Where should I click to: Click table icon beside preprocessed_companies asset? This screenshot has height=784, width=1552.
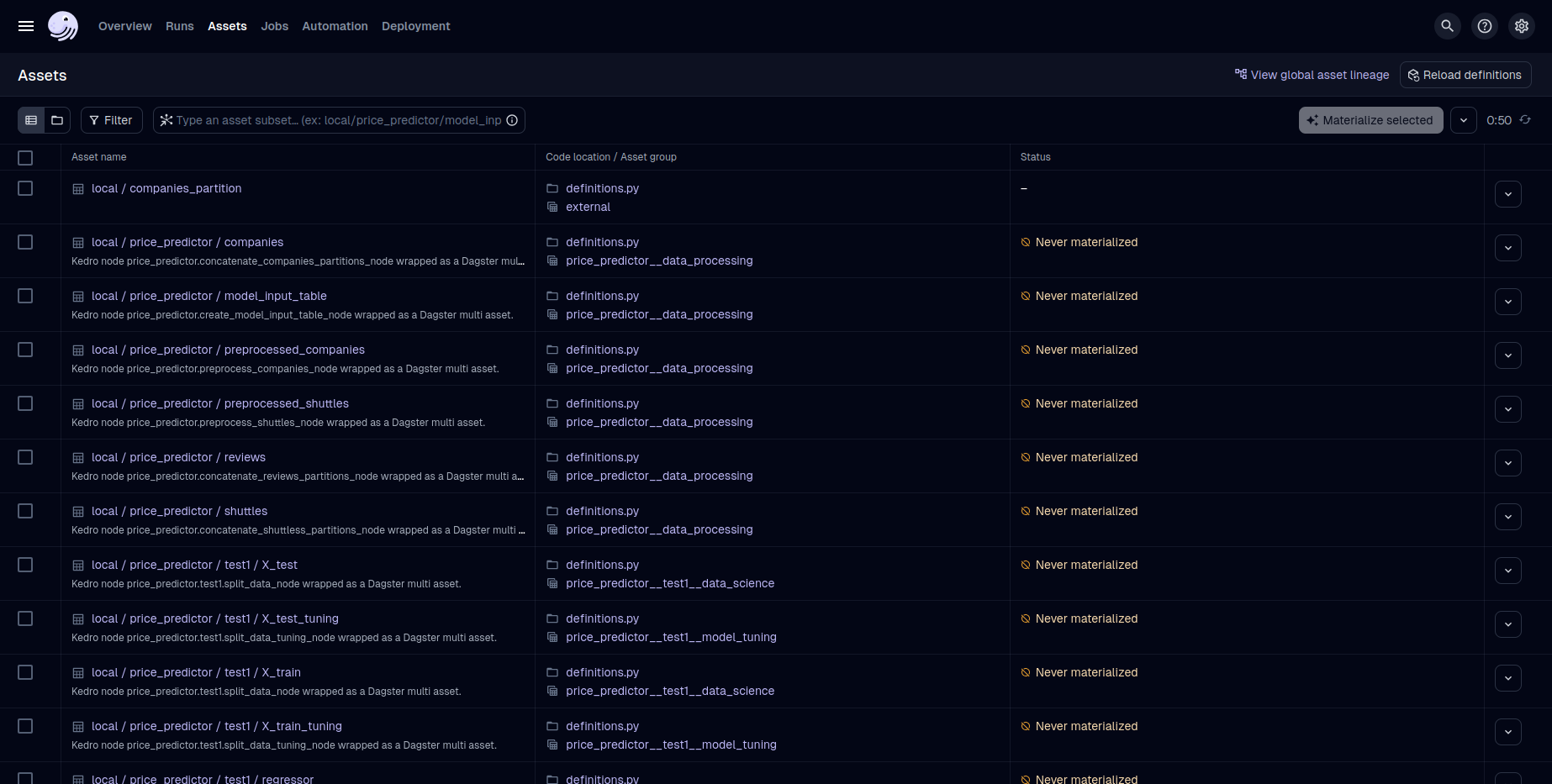pyautogui.click(x=78, y=350)
